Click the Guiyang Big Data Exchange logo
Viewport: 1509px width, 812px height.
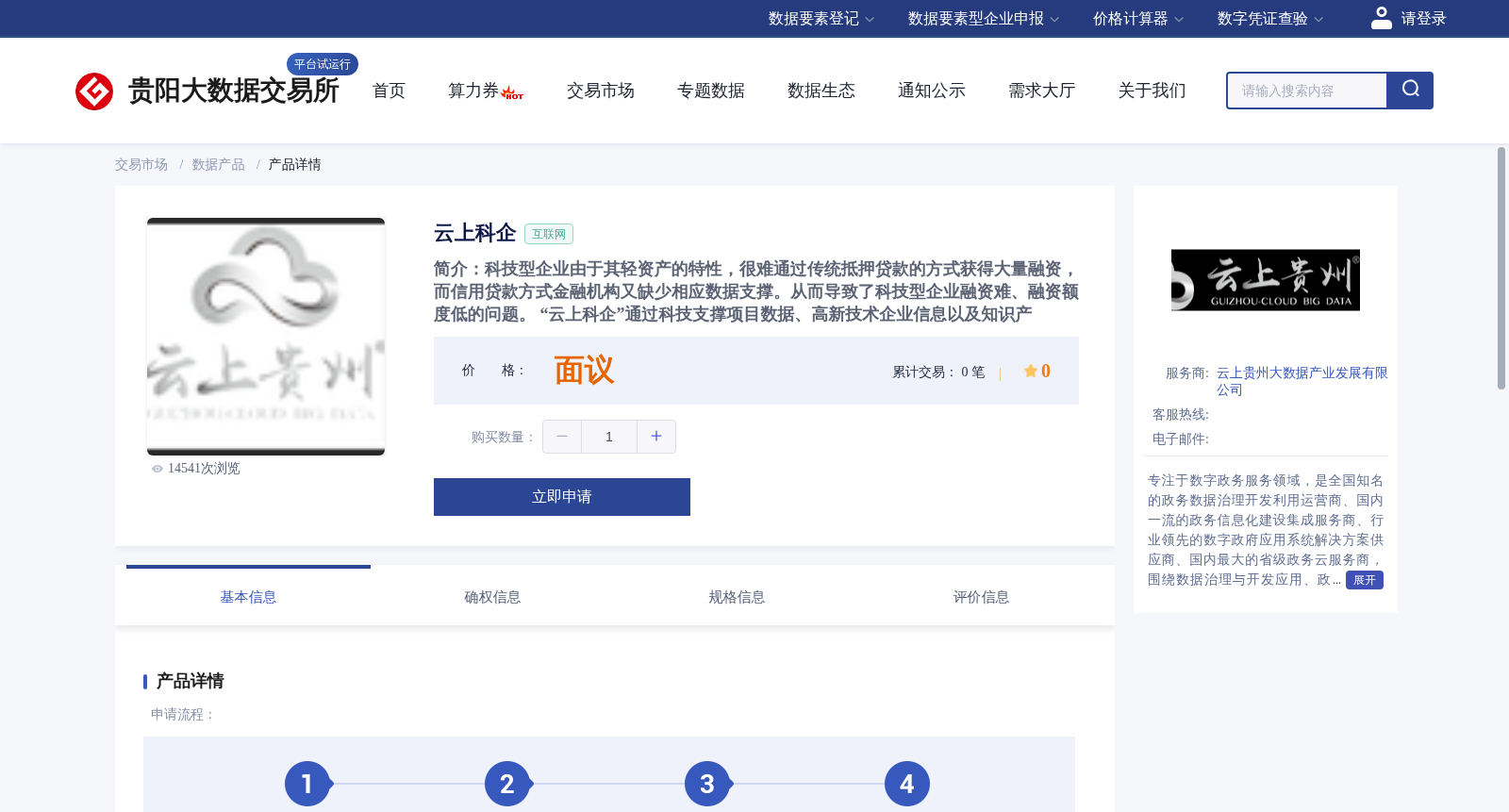coord(207,91)
